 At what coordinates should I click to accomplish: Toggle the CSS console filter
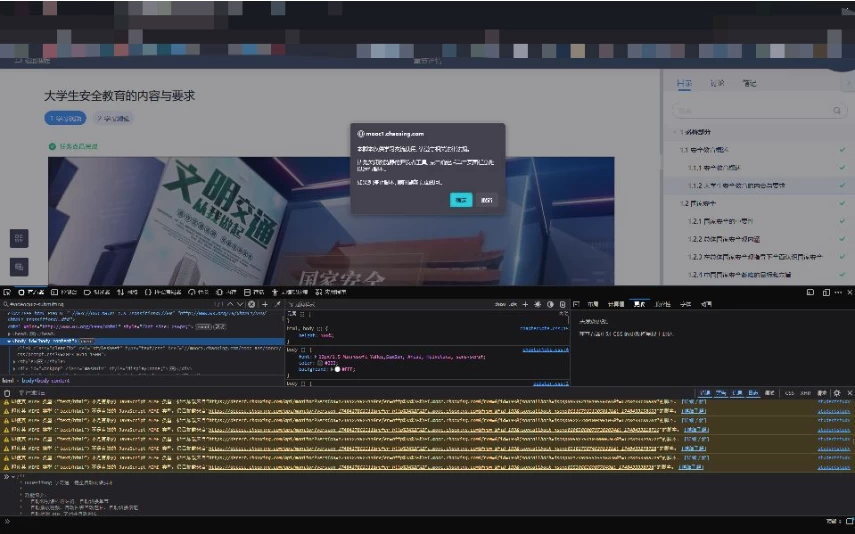click(789, 393)
